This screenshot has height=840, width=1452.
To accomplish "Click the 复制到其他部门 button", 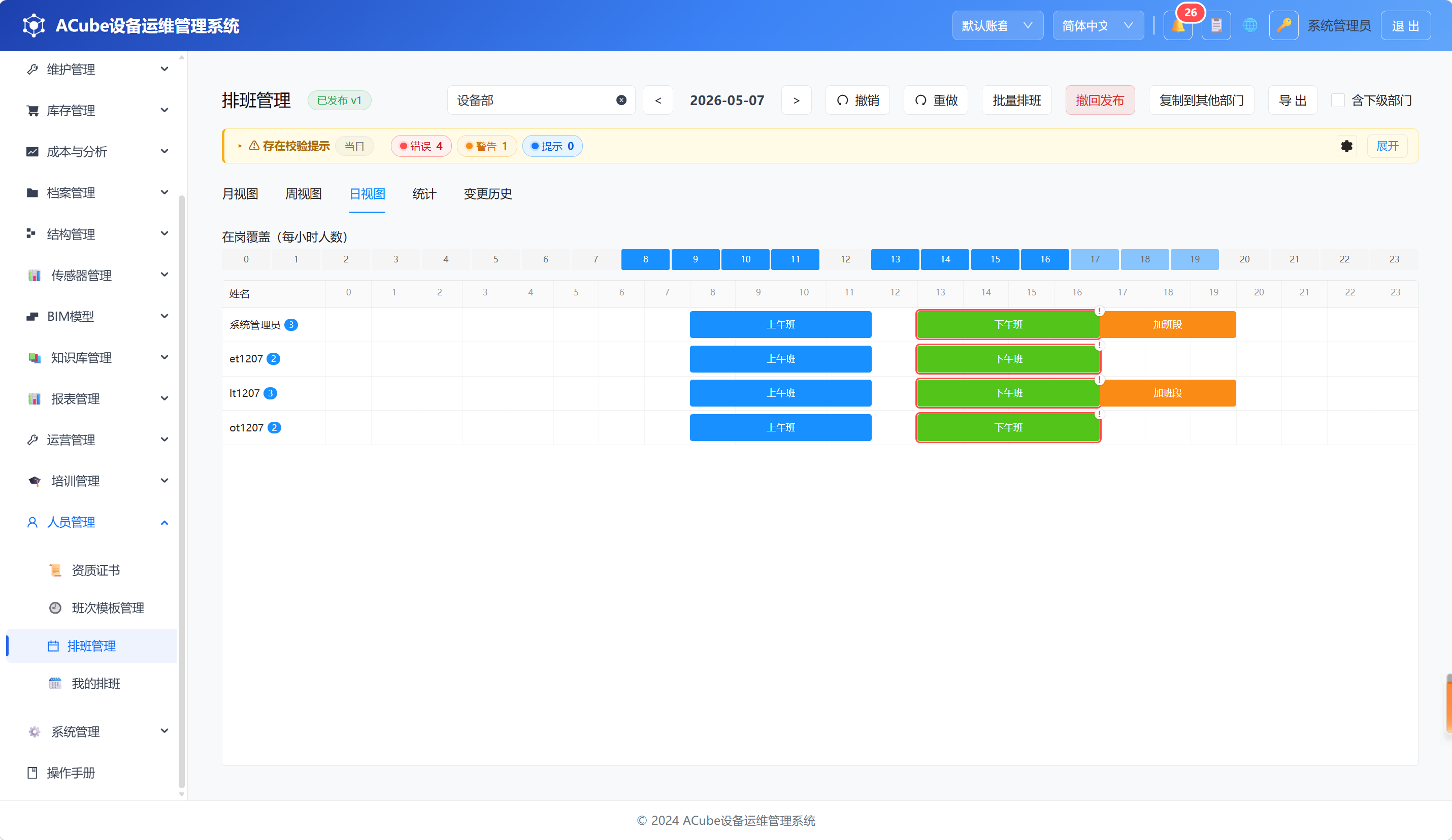I will pyautogui.click(x=1201, y=100).
